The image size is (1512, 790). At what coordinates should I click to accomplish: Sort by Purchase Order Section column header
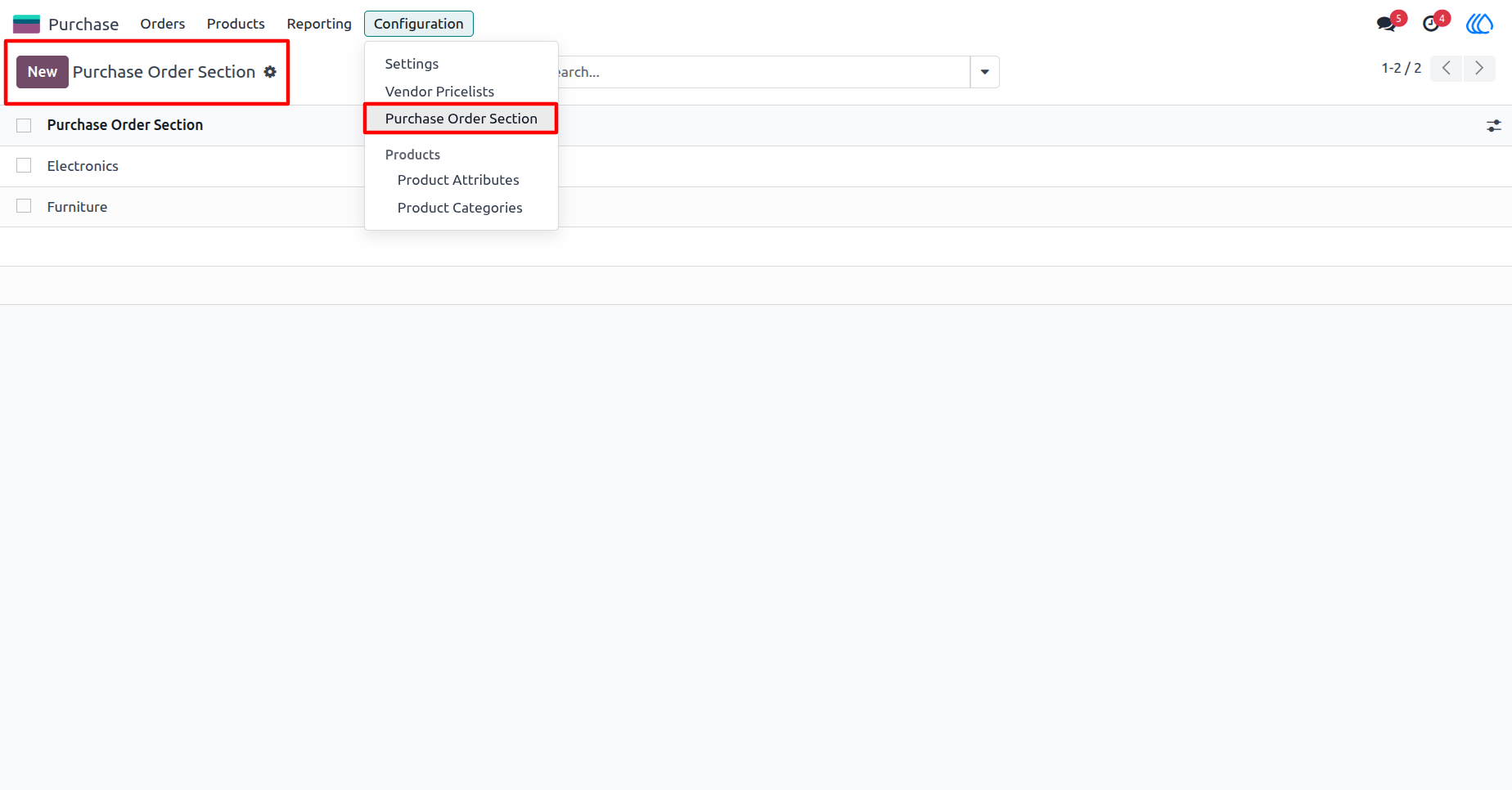(125, 125)
